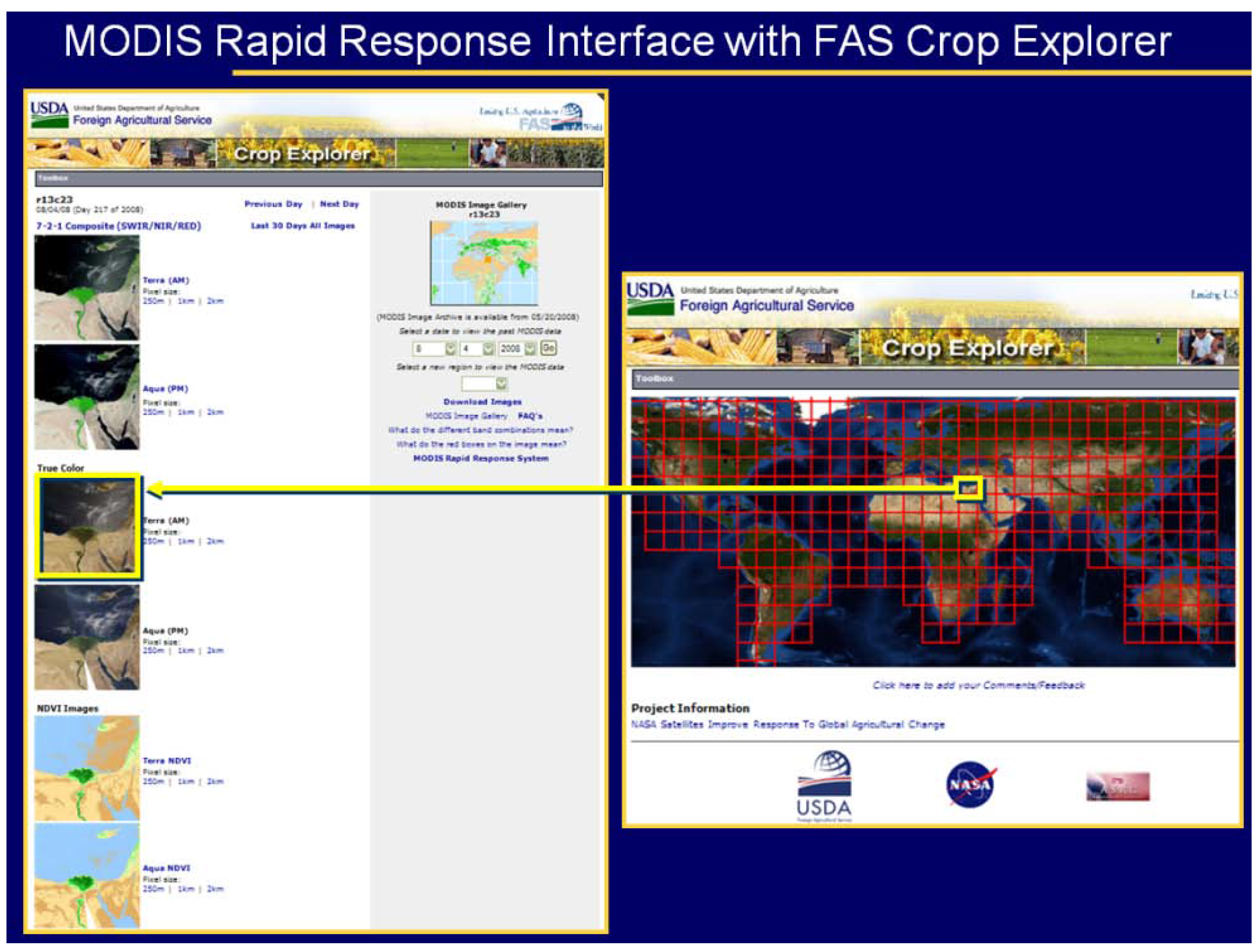Select 250m under Aqua NDVI

tap(153, 889)
